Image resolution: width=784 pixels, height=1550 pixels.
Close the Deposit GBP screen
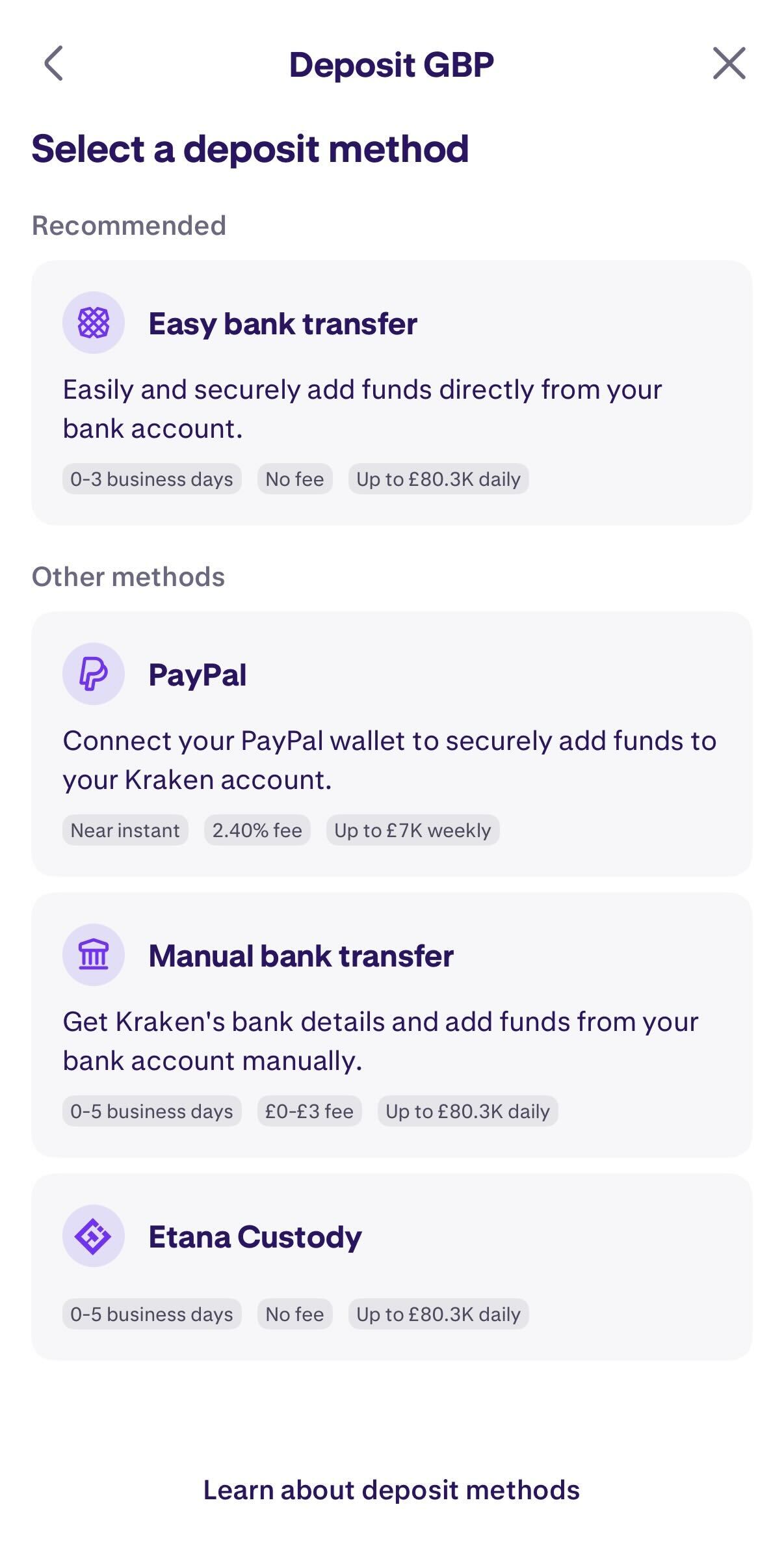click(x=729, y=63)
